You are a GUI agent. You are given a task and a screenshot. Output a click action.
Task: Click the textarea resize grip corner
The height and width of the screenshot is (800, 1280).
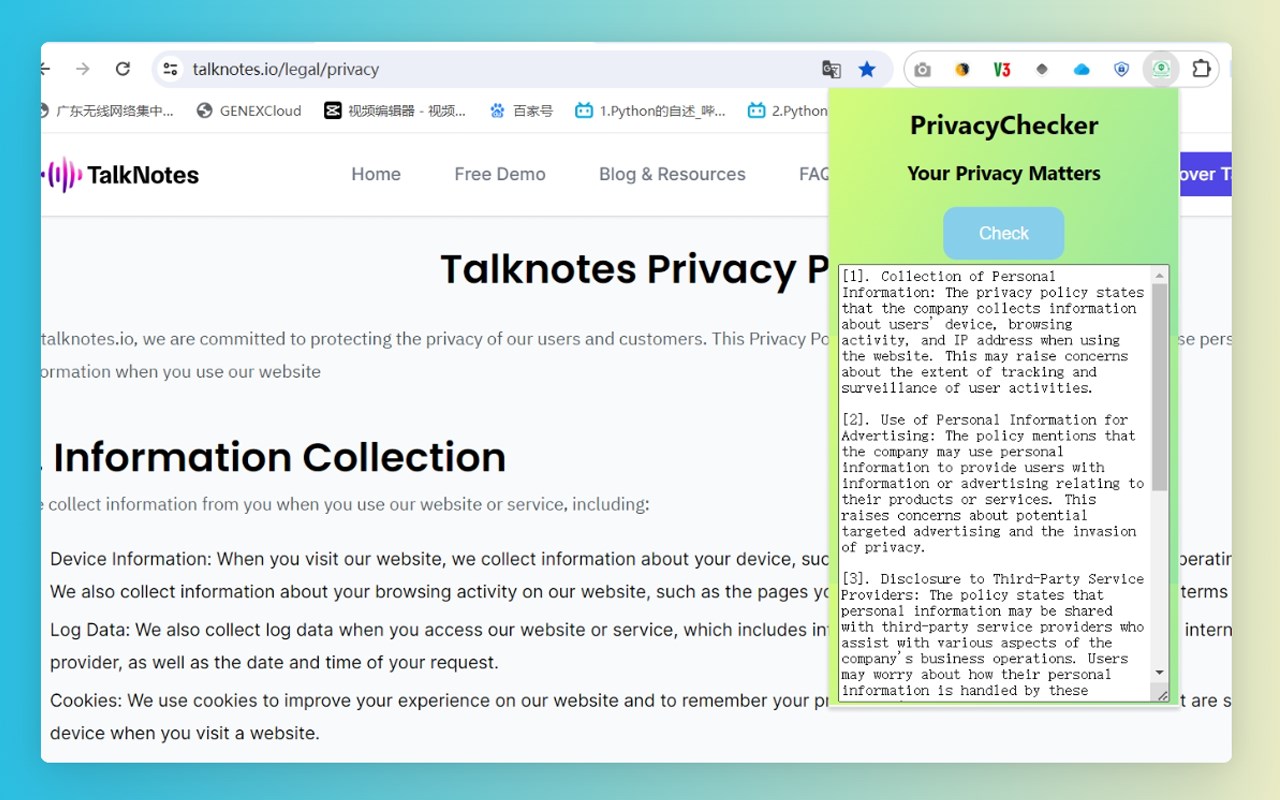[x=1162, y=695]
